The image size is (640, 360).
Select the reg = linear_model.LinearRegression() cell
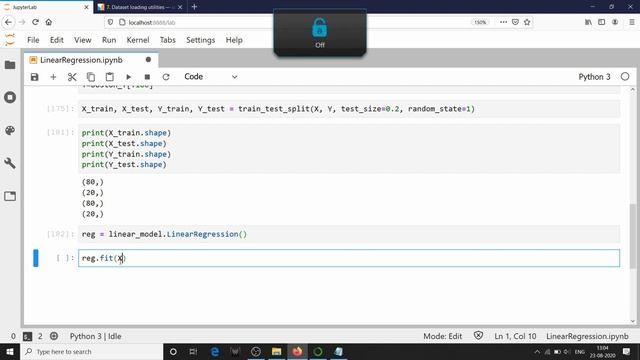[x=349, y=234]
